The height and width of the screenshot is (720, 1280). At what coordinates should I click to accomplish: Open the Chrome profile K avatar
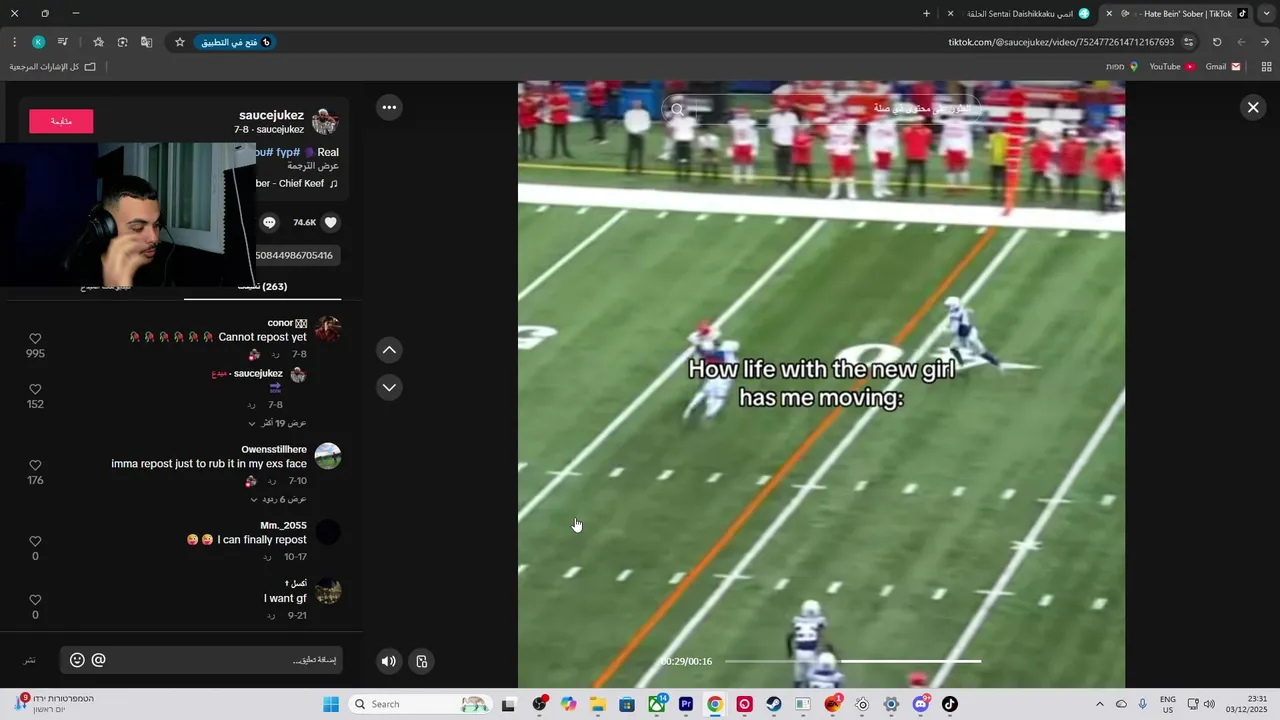click(38, 42)
